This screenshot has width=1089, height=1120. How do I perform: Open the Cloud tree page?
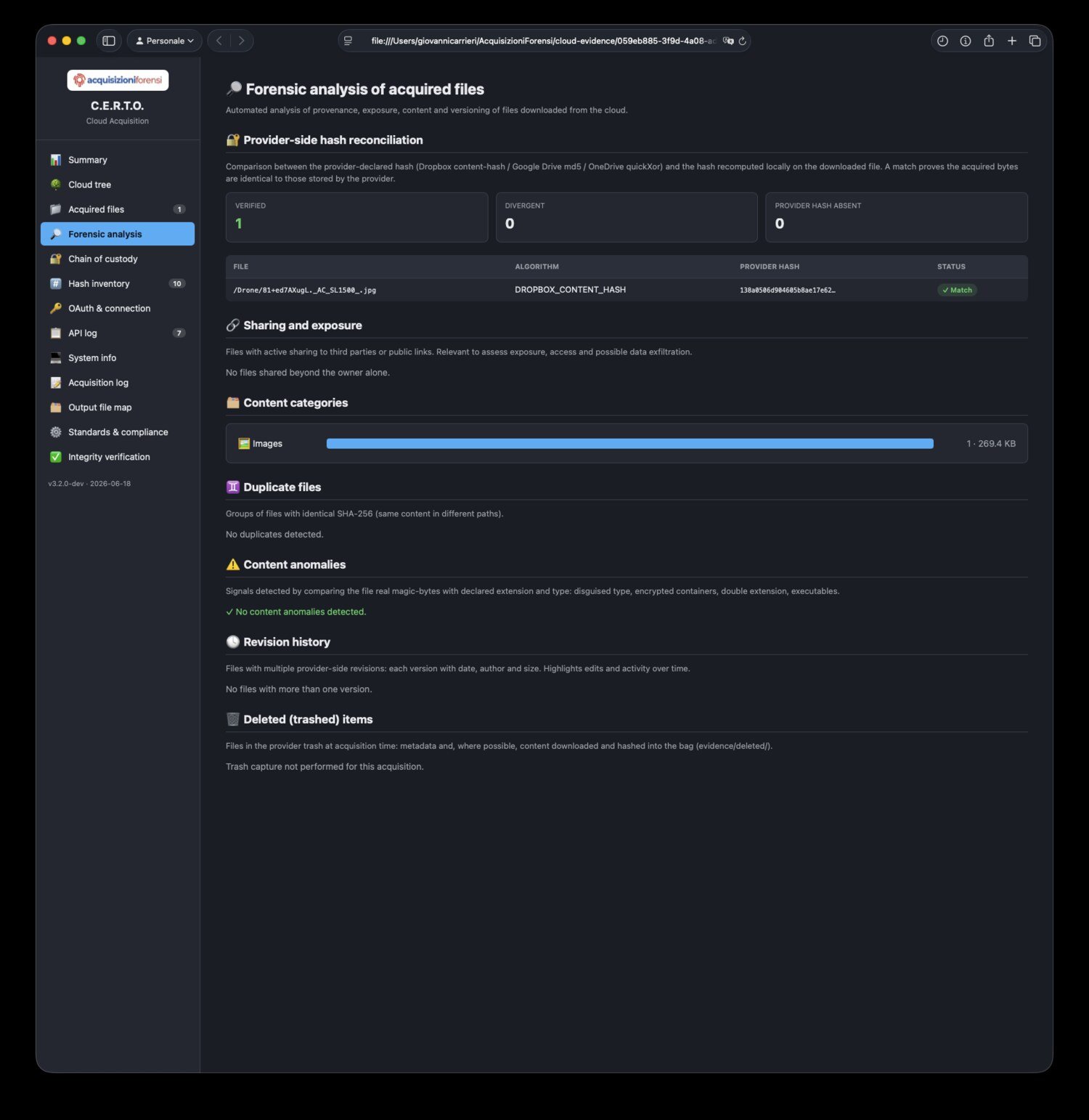pos(118,184)
